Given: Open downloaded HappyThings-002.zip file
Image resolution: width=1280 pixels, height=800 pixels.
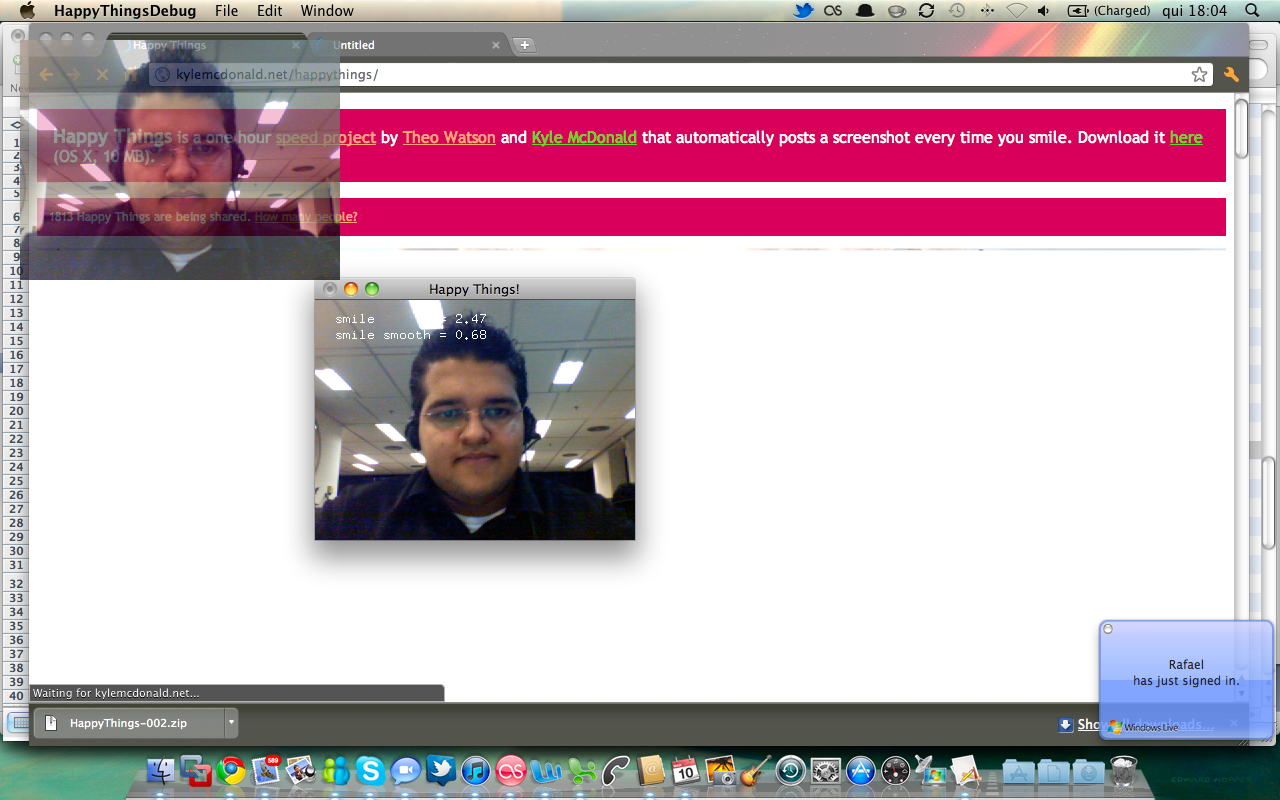Looking at the screenshot, I should click(129, 722).
